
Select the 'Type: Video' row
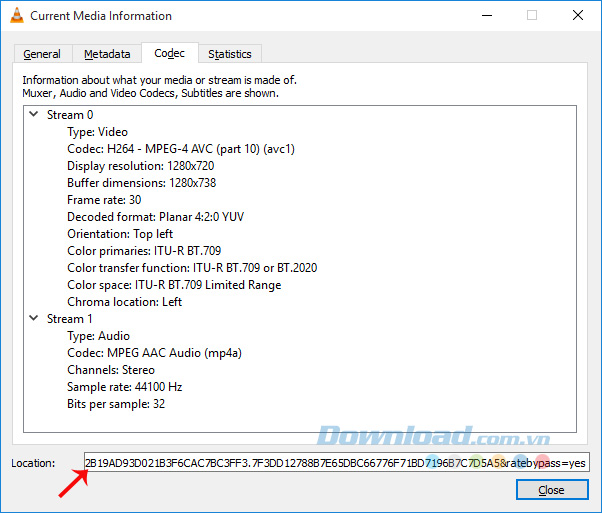[x=97, y=132]
